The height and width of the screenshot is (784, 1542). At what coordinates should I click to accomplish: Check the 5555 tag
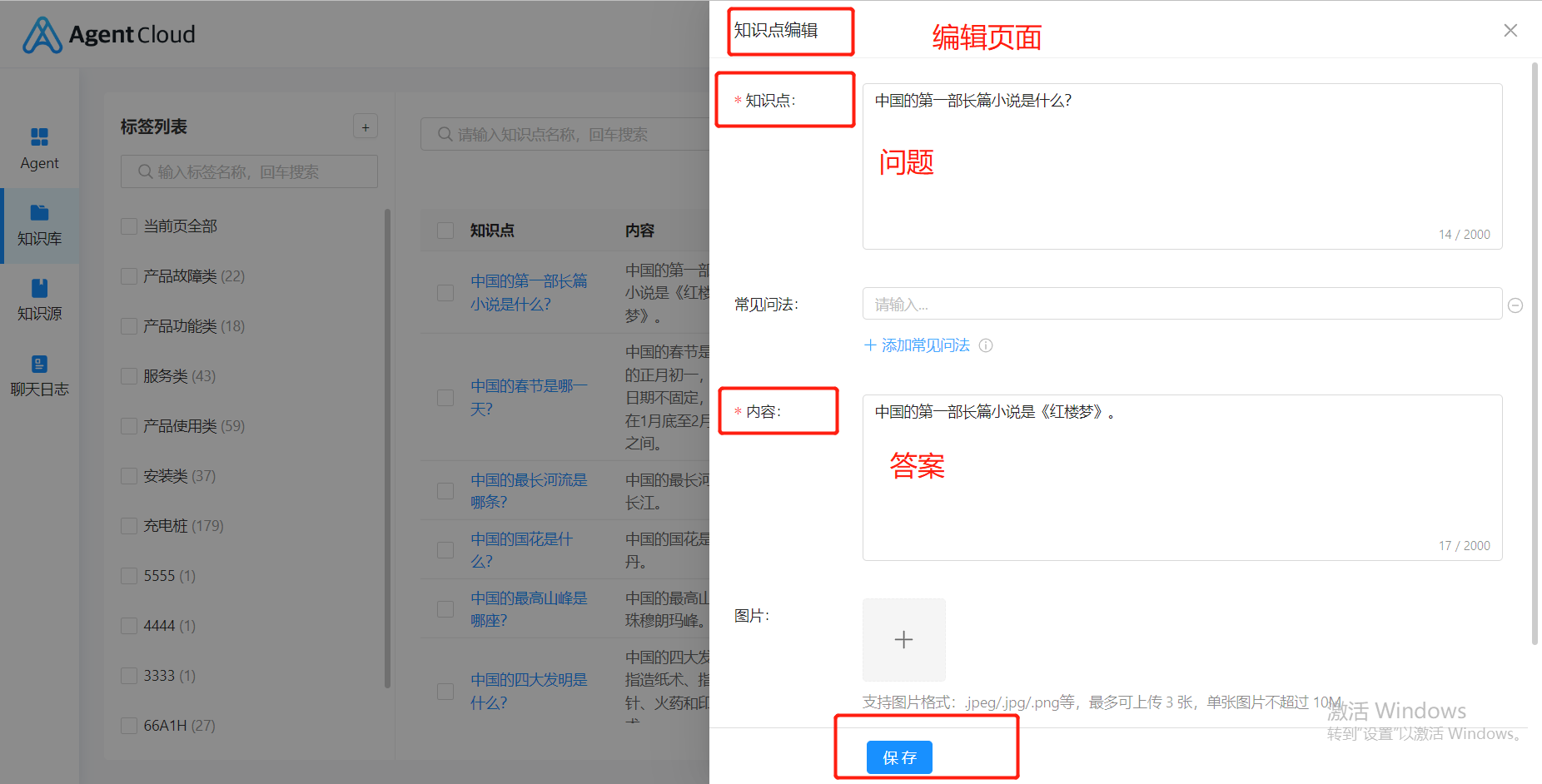(129, 576)
